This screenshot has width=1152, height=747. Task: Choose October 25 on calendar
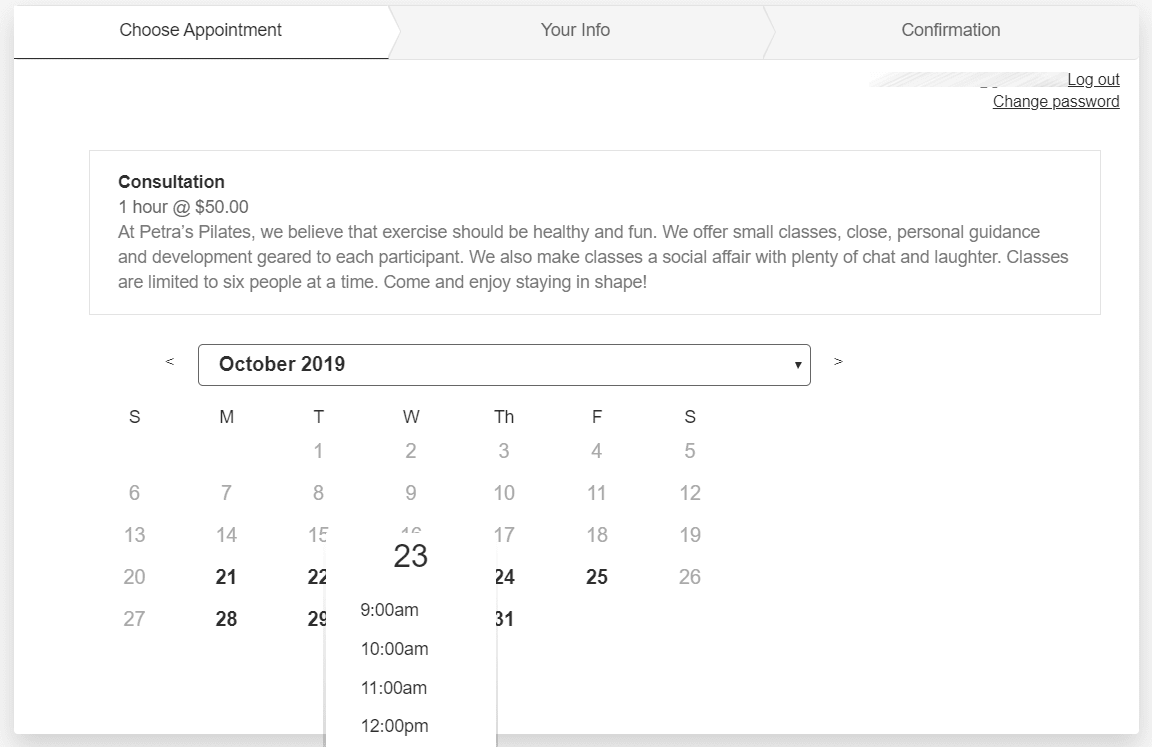(x=597, y=577)
